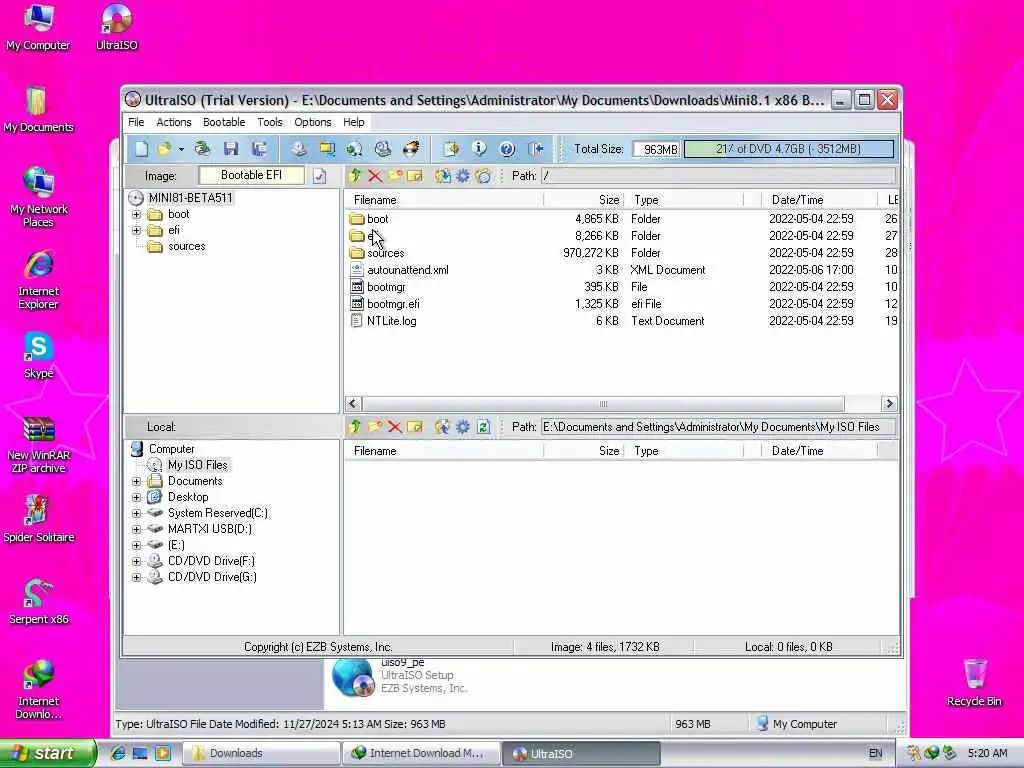The image size is (1024, 768).
Task: Click the Windows start button
Action: [x=48, y=753]
